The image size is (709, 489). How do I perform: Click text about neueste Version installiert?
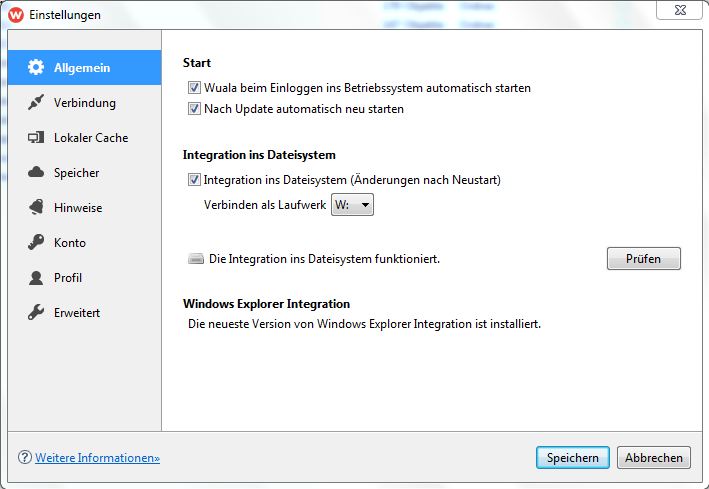click(x=364, y=324)
